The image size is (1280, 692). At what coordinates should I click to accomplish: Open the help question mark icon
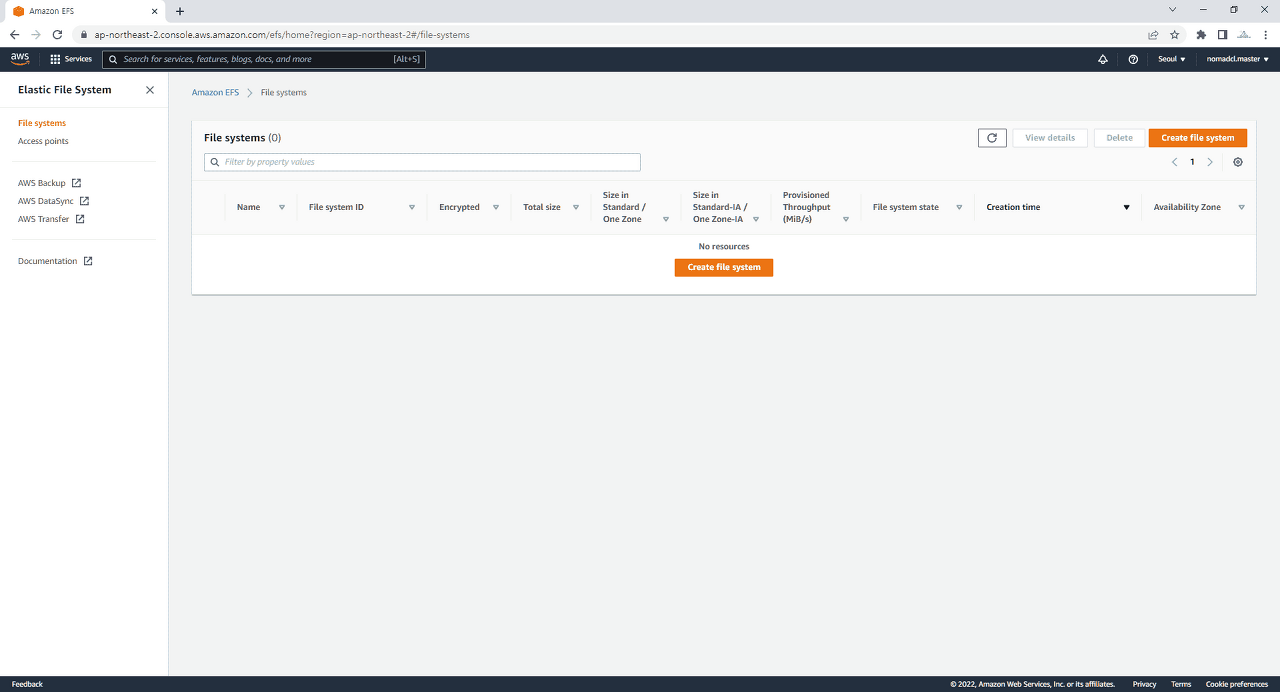[x=1133, y=59]
